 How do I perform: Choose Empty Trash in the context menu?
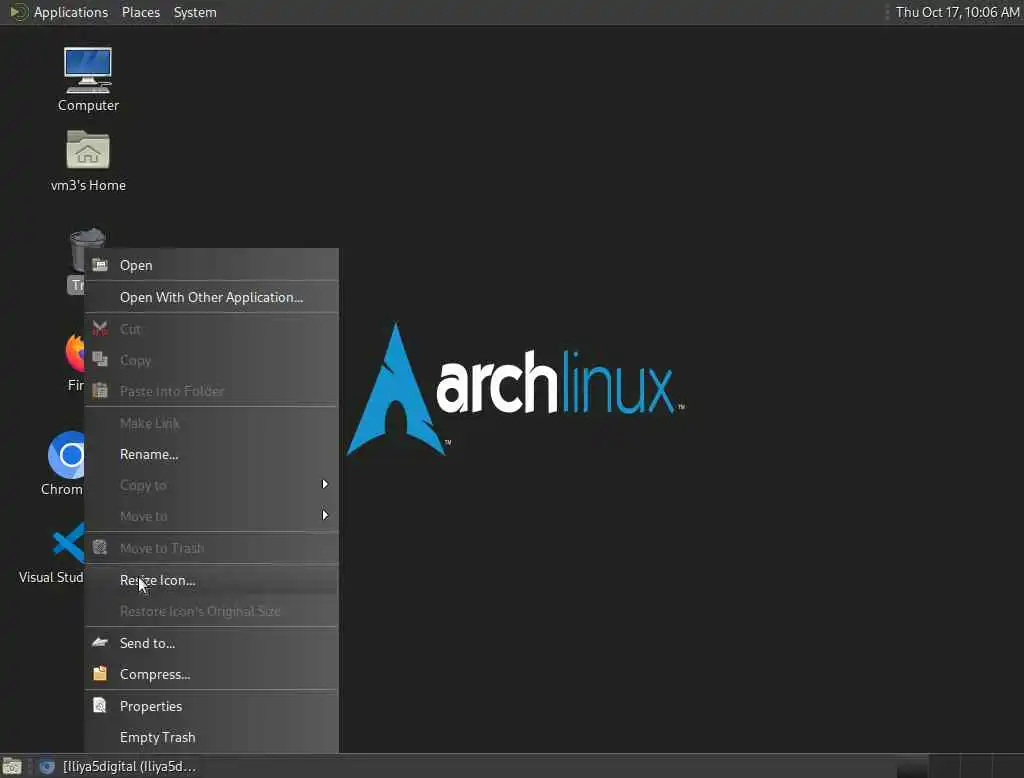tap(212, 737)
